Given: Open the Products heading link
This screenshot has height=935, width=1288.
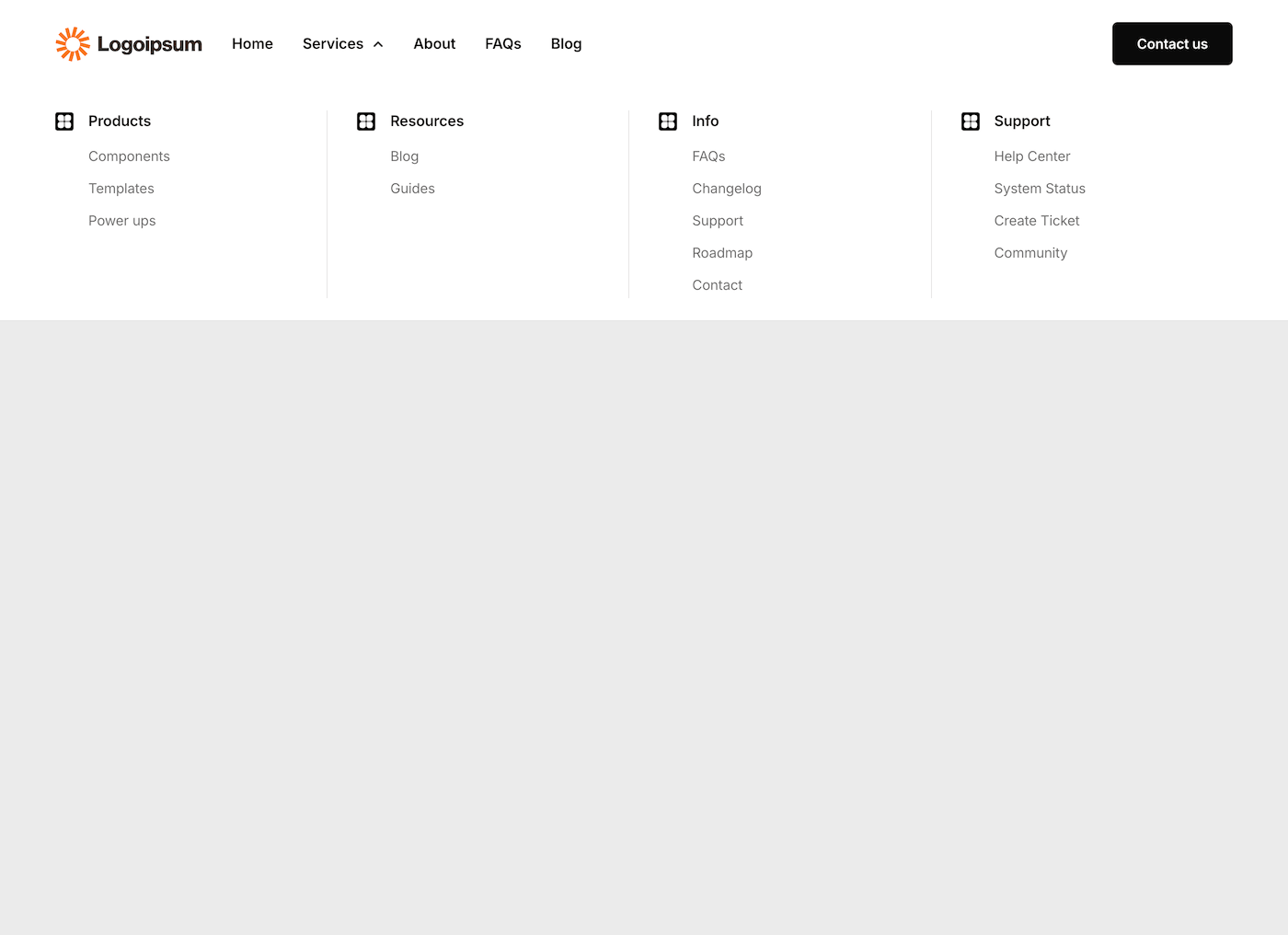Looking at the screenshot, I should [120, 121].
